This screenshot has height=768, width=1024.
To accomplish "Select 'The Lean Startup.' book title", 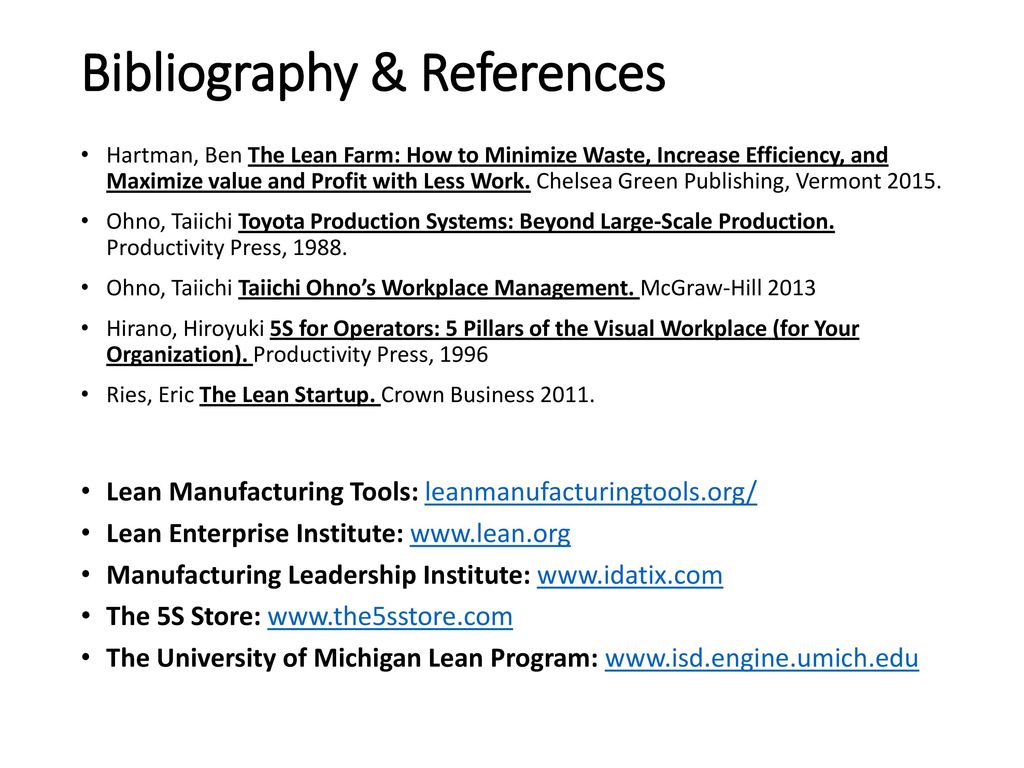I will click(x=288, y=395).
